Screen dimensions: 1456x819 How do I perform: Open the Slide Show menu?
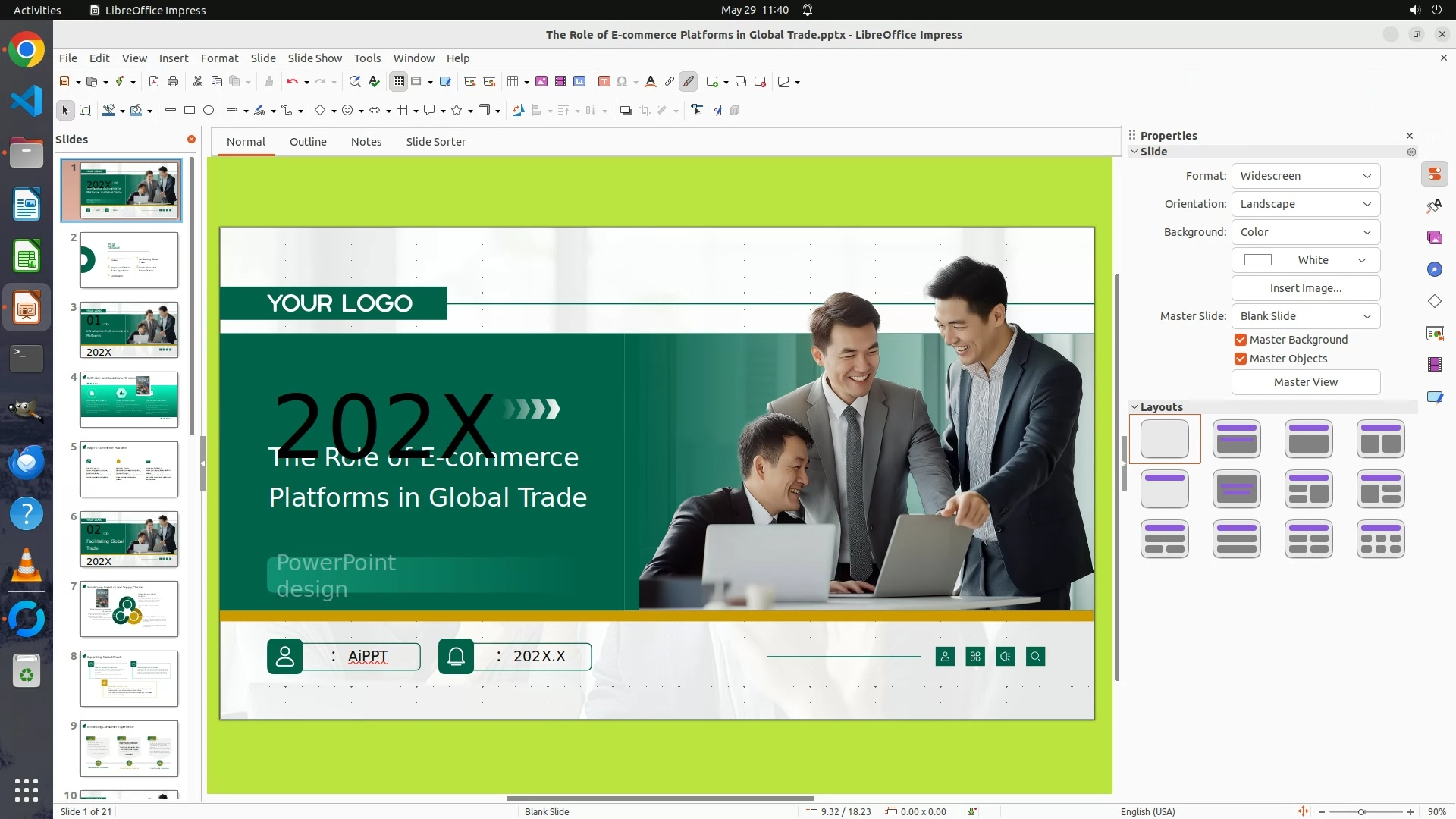pos(314,58)
